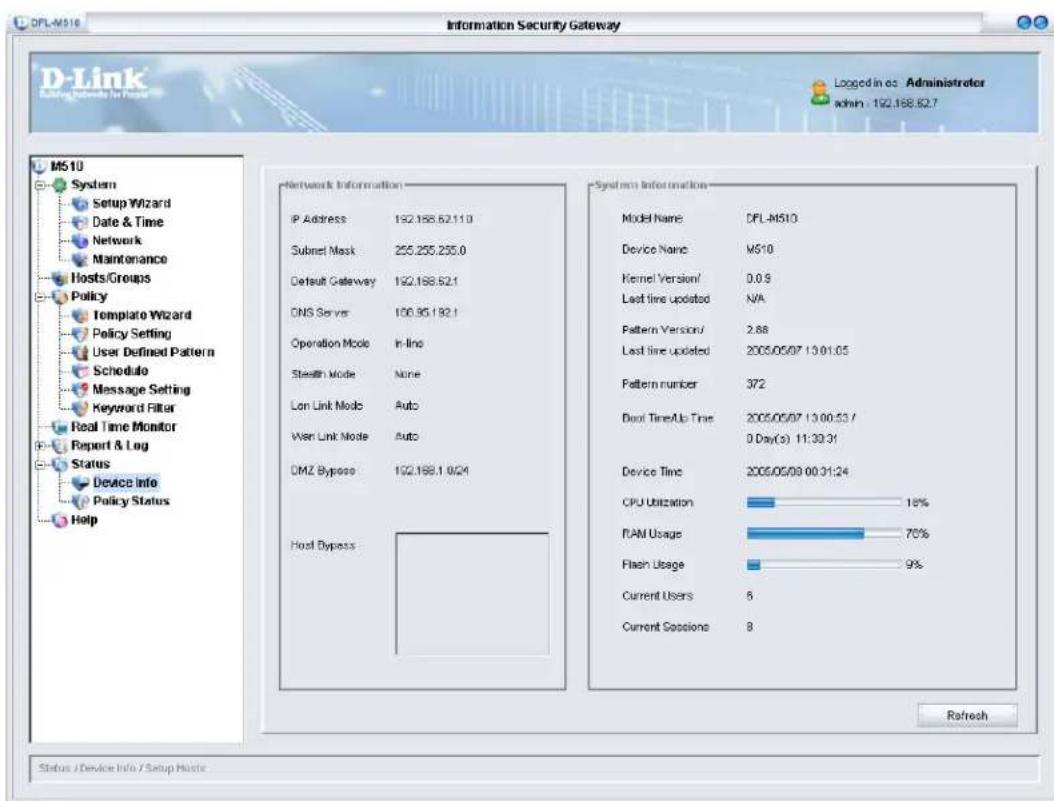Click the Operation Mode value In-line
The width and height of the screenshot is (1054, 801).
409,343
